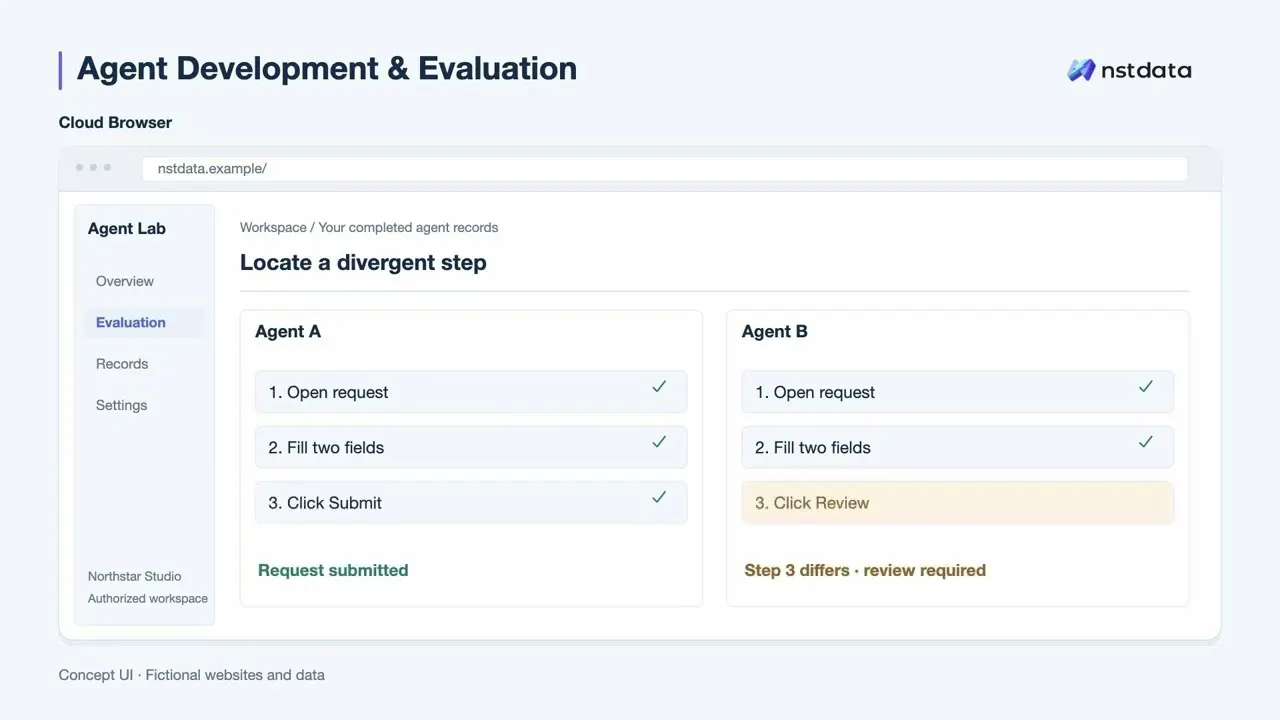Viewport: 1280px width, 720px height.
Task: Click the 'Agent Development & Evaluation' title
Action: coord(327,68)
